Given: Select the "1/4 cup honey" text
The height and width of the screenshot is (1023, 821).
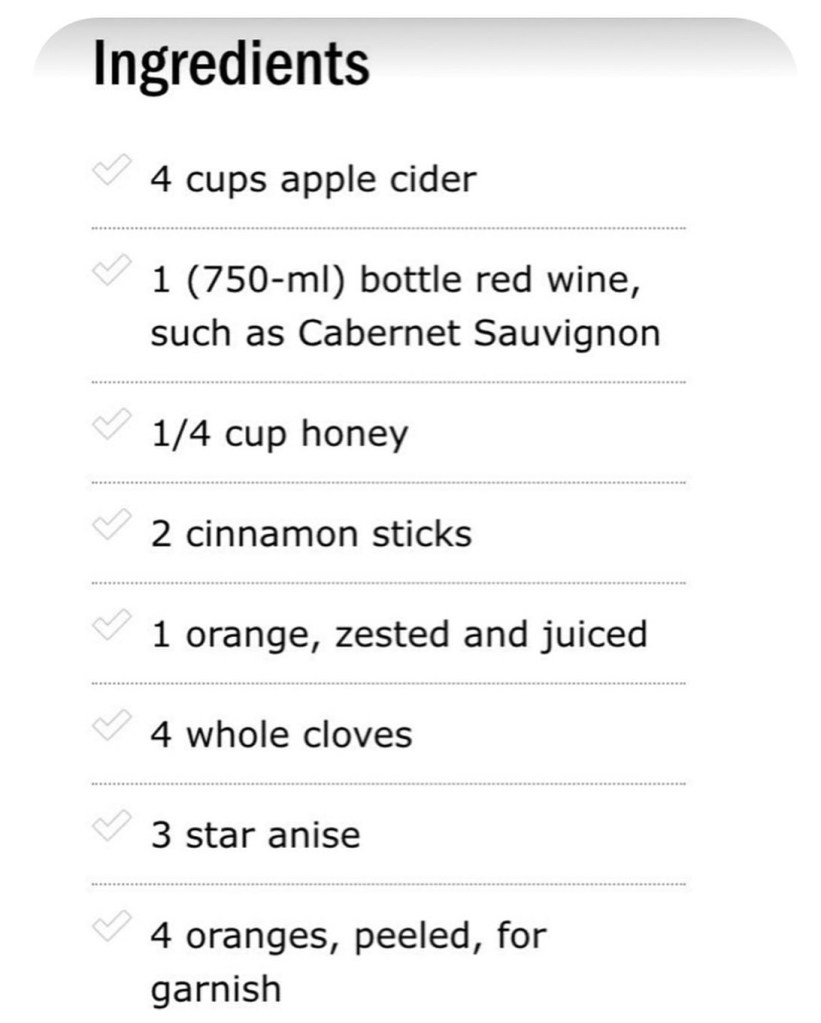Looking at the screenshot, I should click(279, 434).
